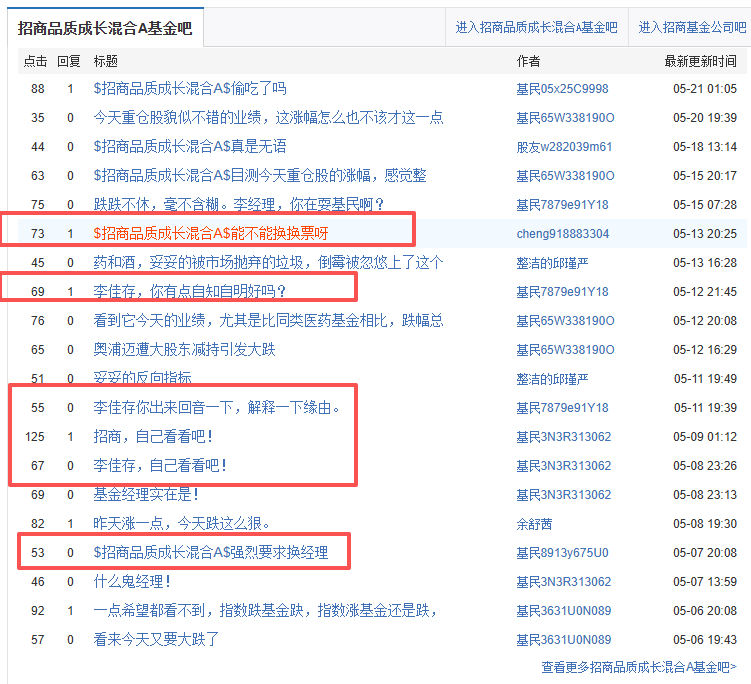Open post 李佳存，你有点自知自明好吗？
The height and width of the screenshot is (684, 751).
[190, 291]
